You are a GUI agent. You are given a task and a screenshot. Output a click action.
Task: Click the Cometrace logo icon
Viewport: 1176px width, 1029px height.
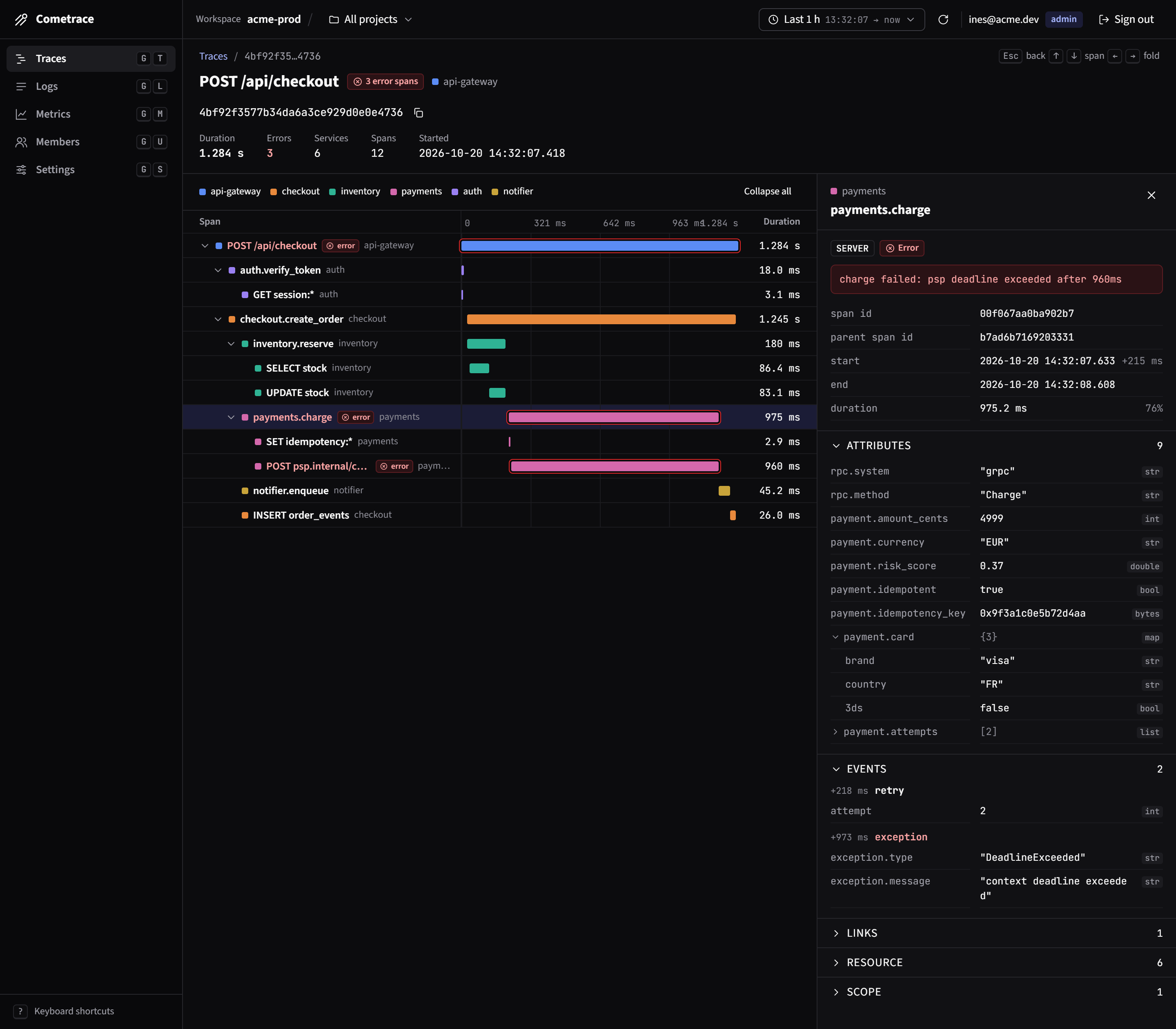21,19
